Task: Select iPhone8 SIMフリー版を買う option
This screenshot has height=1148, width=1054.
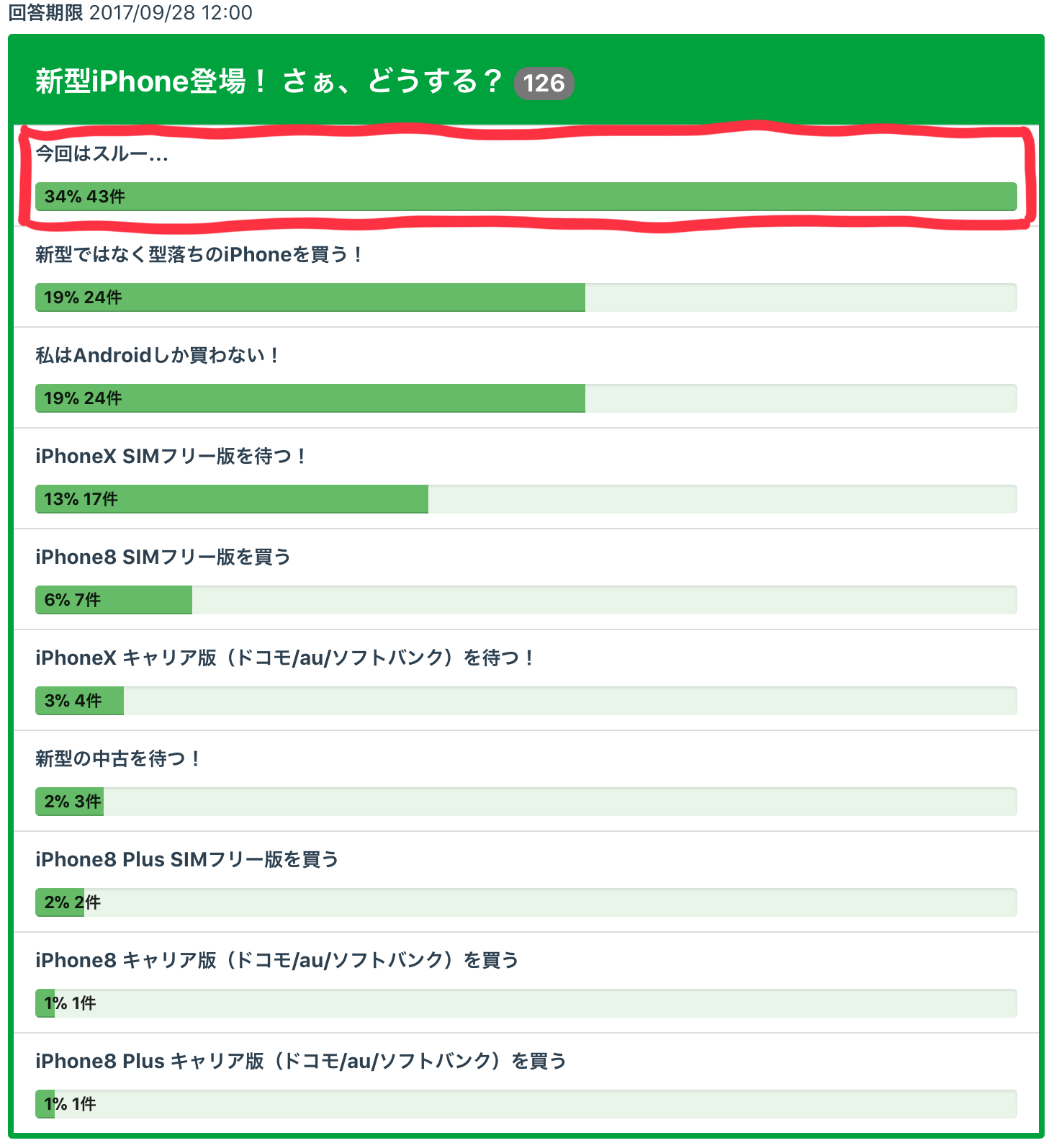Action: point(163,557)
